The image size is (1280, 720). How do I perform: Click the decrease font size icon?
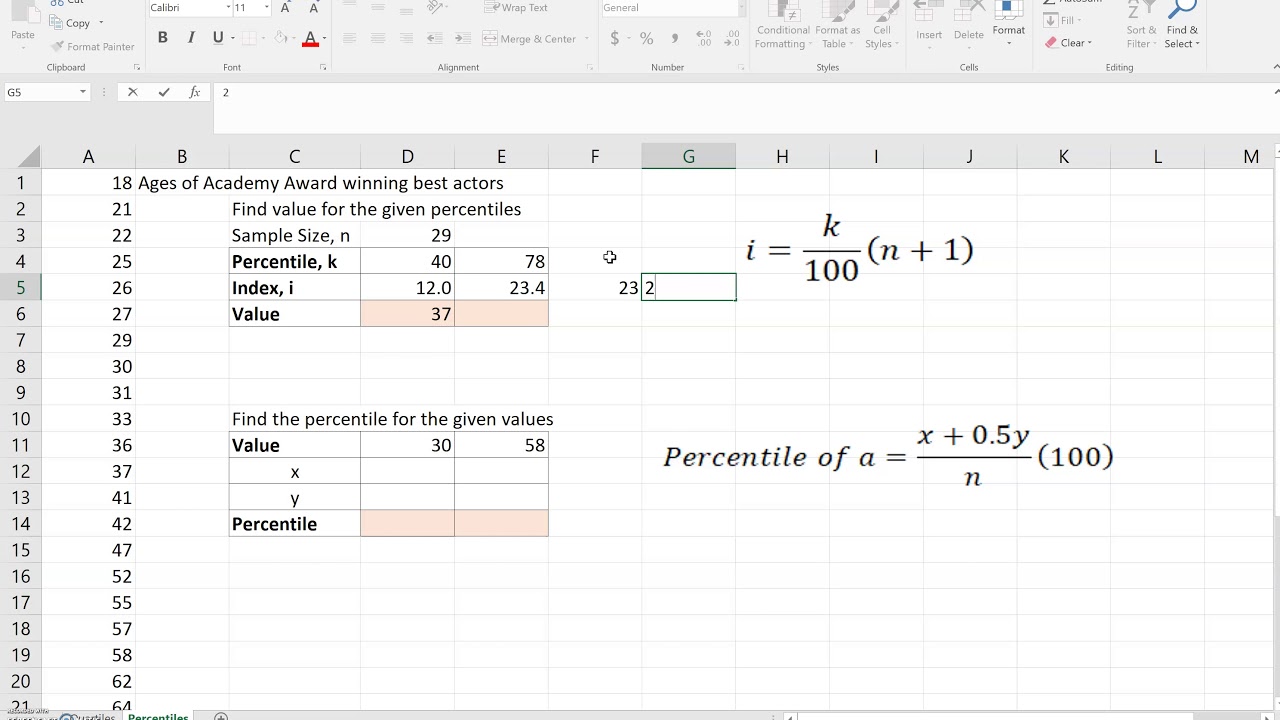313,8
